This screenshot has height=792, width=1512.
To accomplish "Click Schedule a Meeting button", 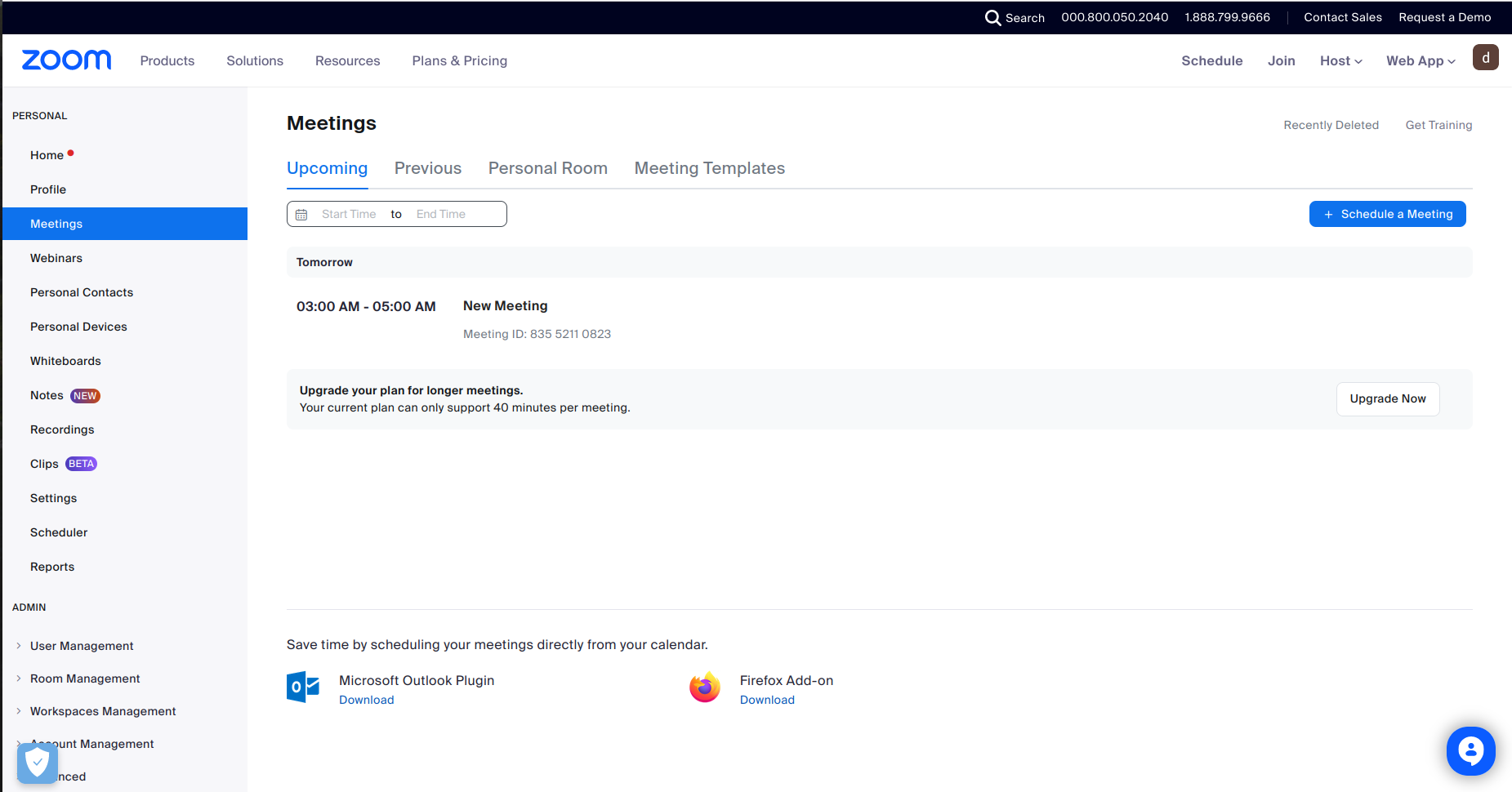I will pos(1387,214).
